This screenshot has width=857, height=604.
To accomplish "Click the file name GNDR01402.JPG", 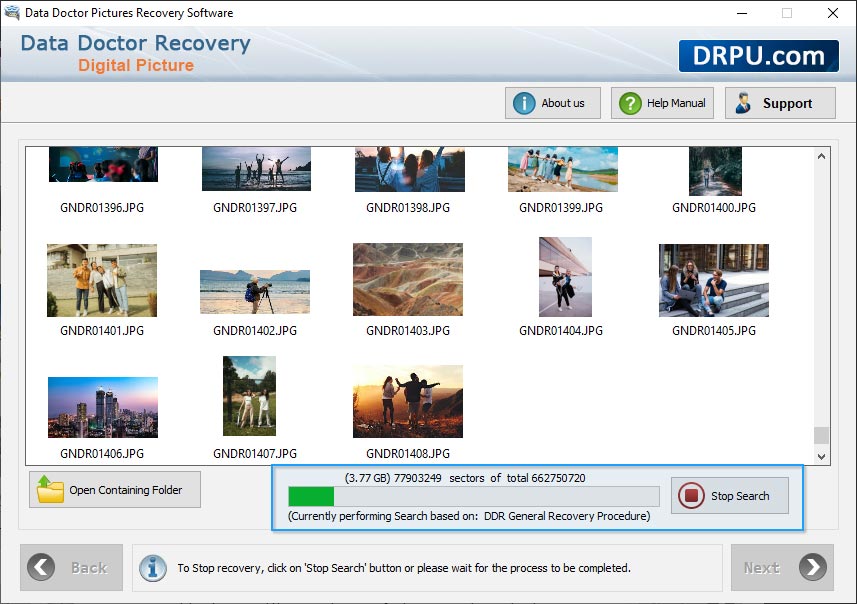I will tap(255, 331).
